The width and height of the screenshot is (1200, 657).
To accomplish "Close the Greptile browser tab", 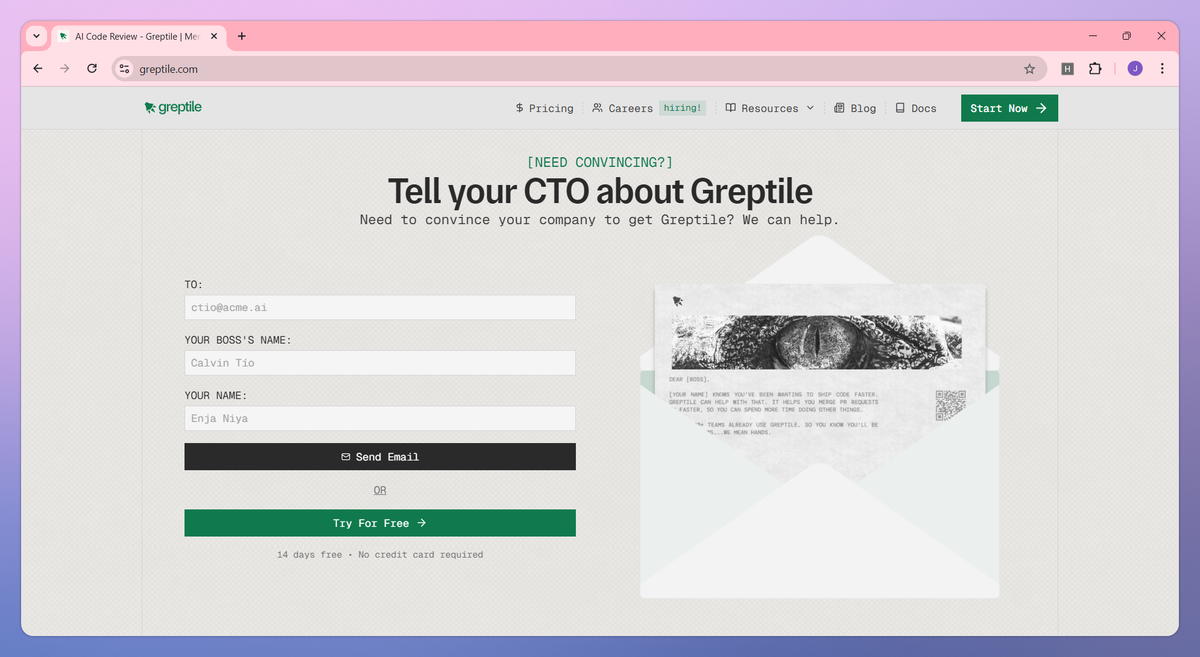I will coord(214,36).
